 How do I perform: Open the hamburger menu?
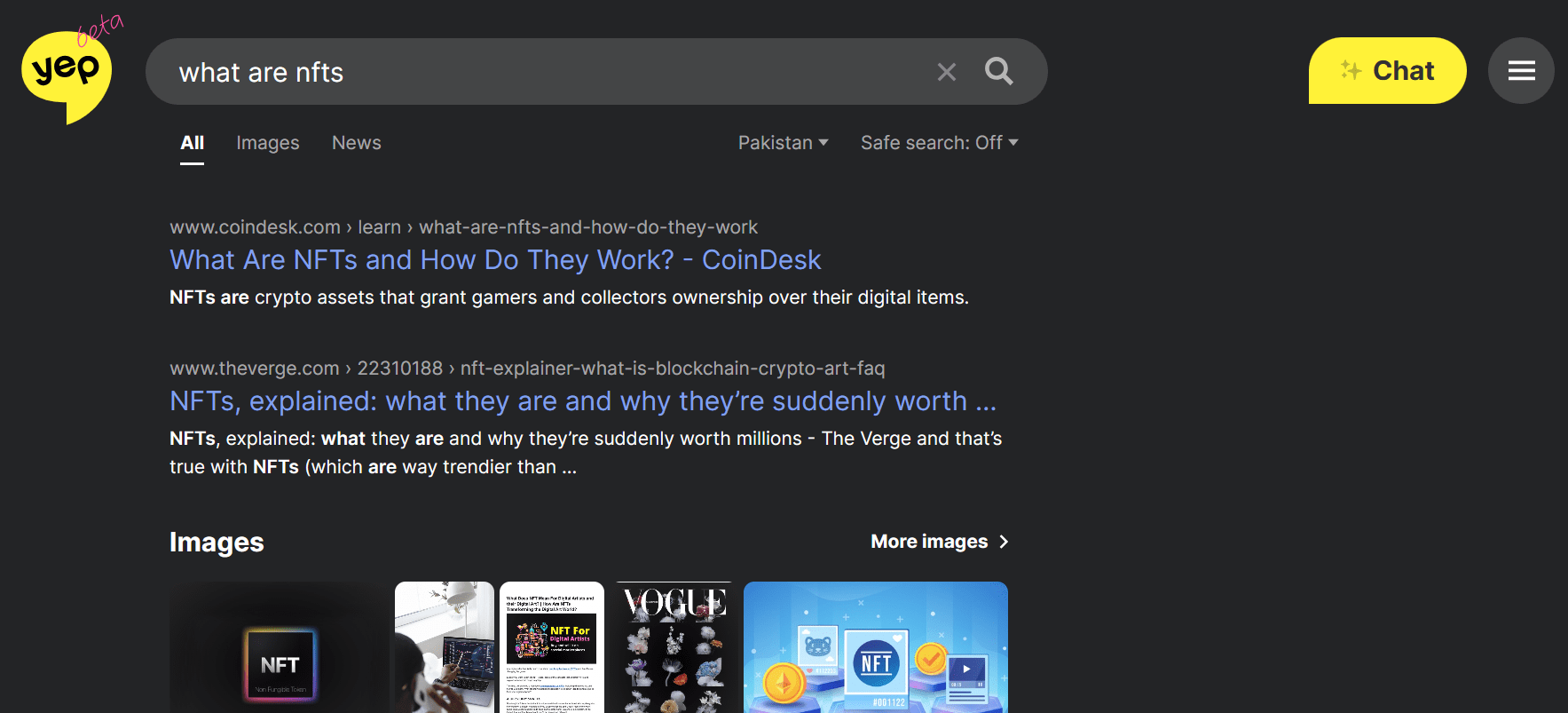1521,71
